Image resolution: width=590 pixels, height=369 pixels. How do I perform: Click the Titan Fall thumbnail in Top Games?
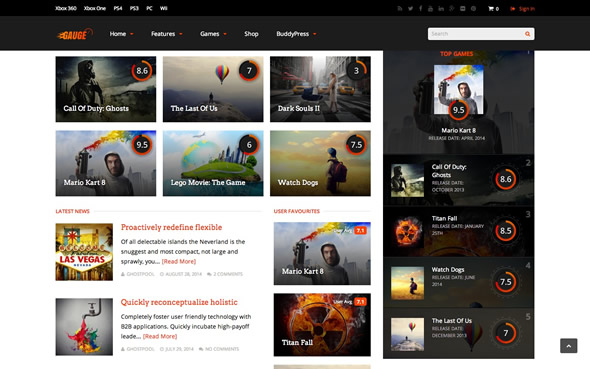(x=407, y=232)
